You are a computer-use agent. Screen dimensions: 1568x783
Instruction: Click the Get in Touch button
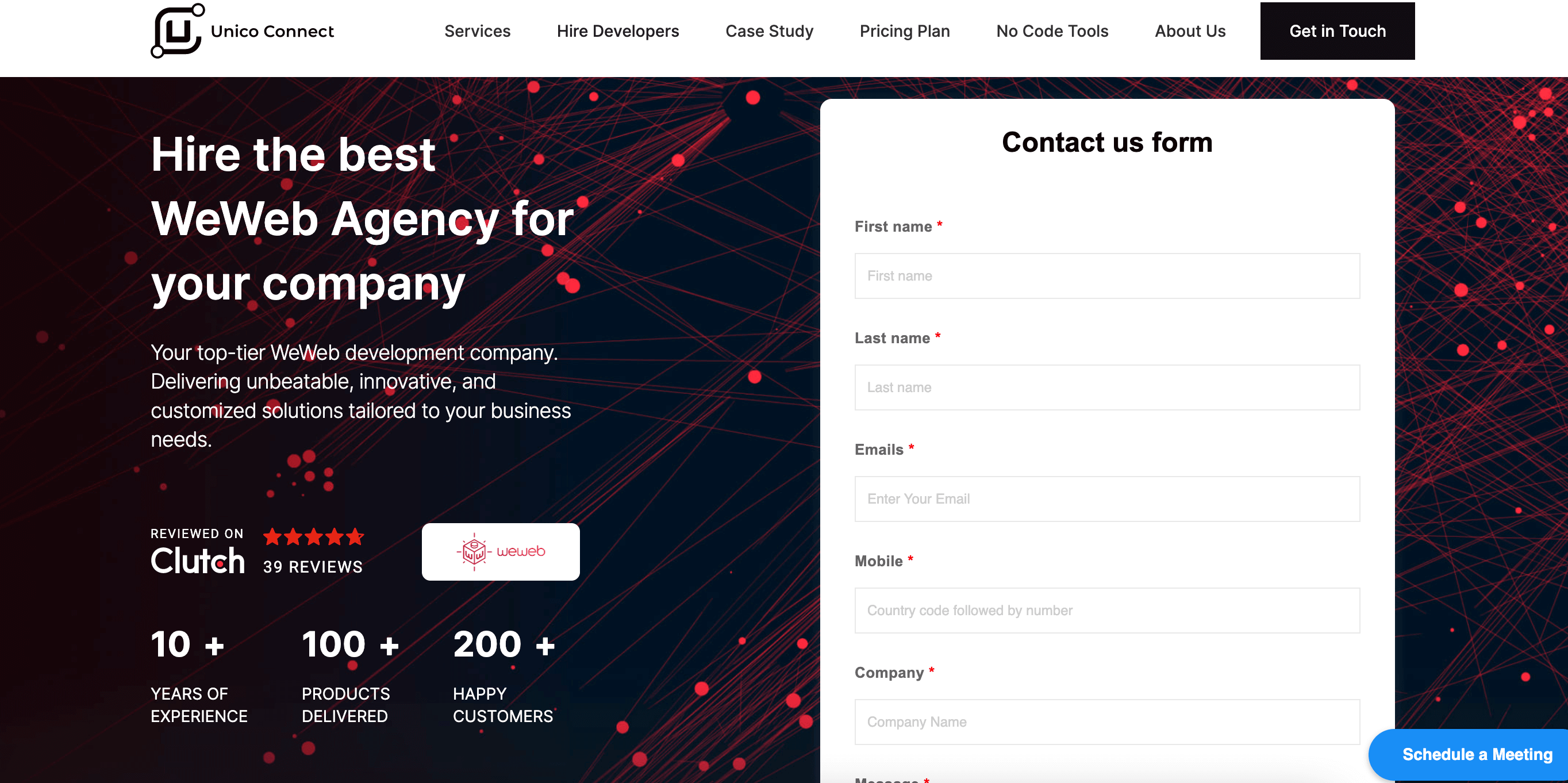(1338, 31)
